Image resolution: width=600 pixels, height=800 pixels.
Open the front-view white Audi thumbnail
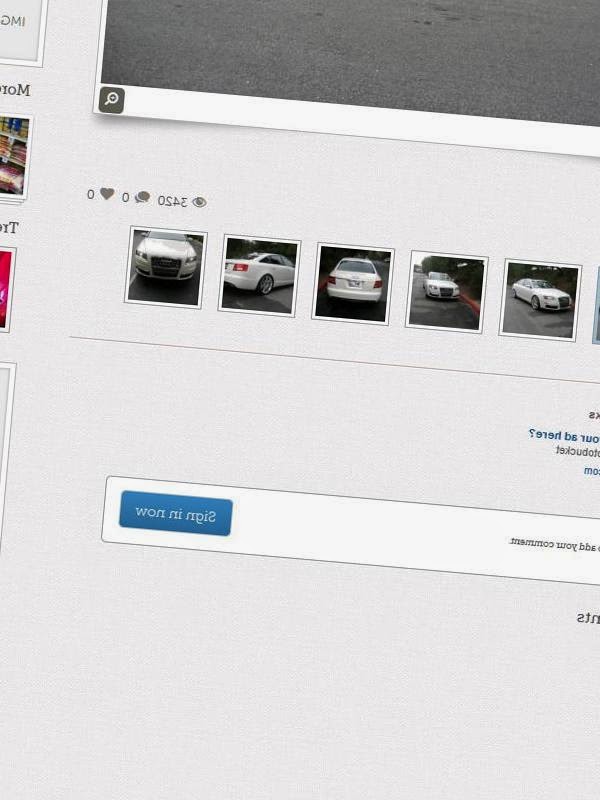point(165,267)
